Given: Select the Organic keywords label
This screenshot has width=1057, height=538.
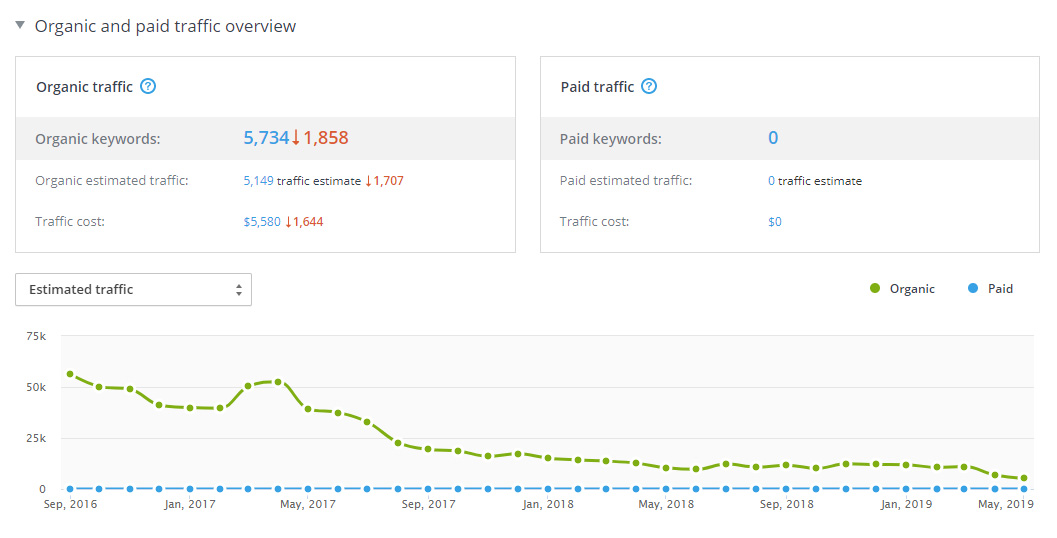Looking at the screenshot, I should (98, 139).
